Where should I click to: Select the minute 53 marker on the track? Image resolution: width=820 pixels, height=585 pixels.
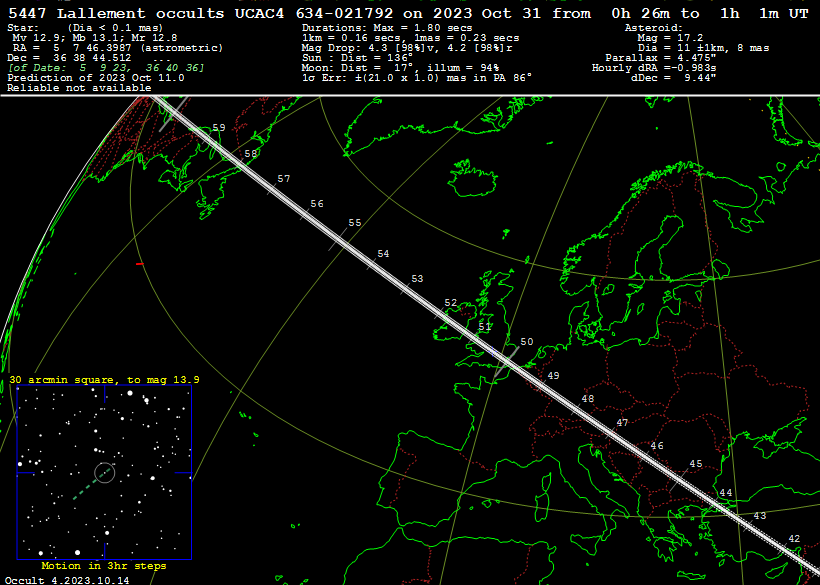(x=417, y=279)
